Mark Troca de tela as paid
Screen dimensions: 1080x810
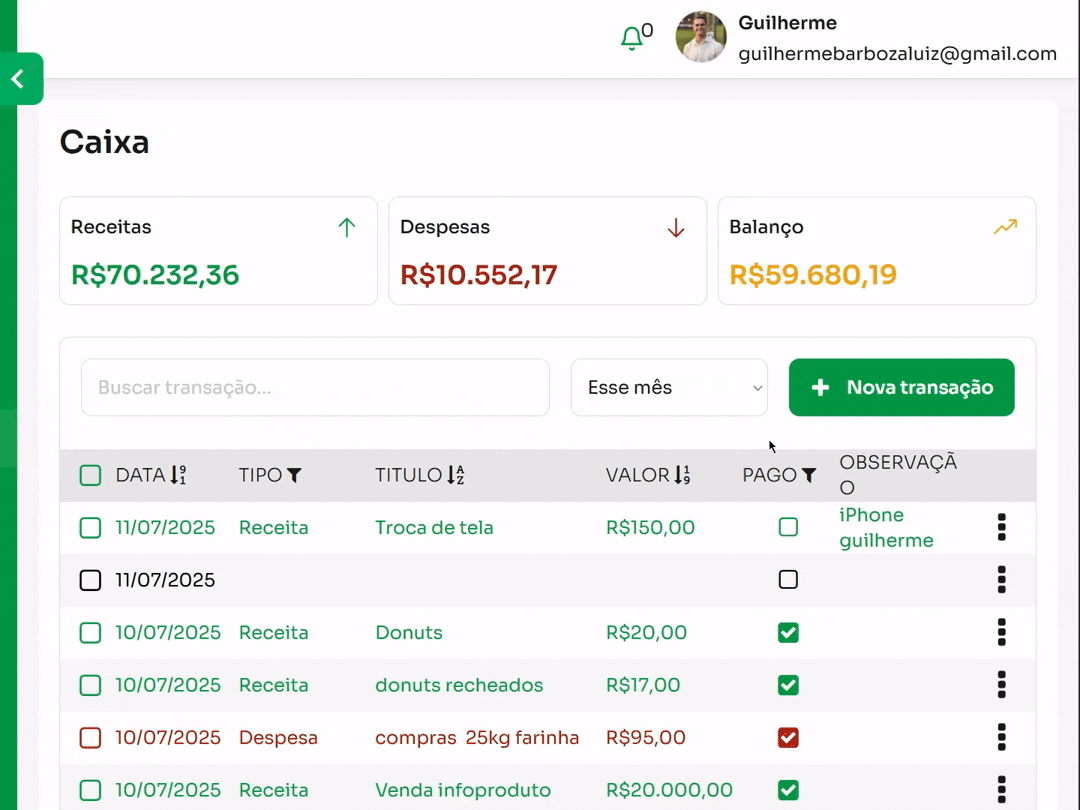point(788,527)
